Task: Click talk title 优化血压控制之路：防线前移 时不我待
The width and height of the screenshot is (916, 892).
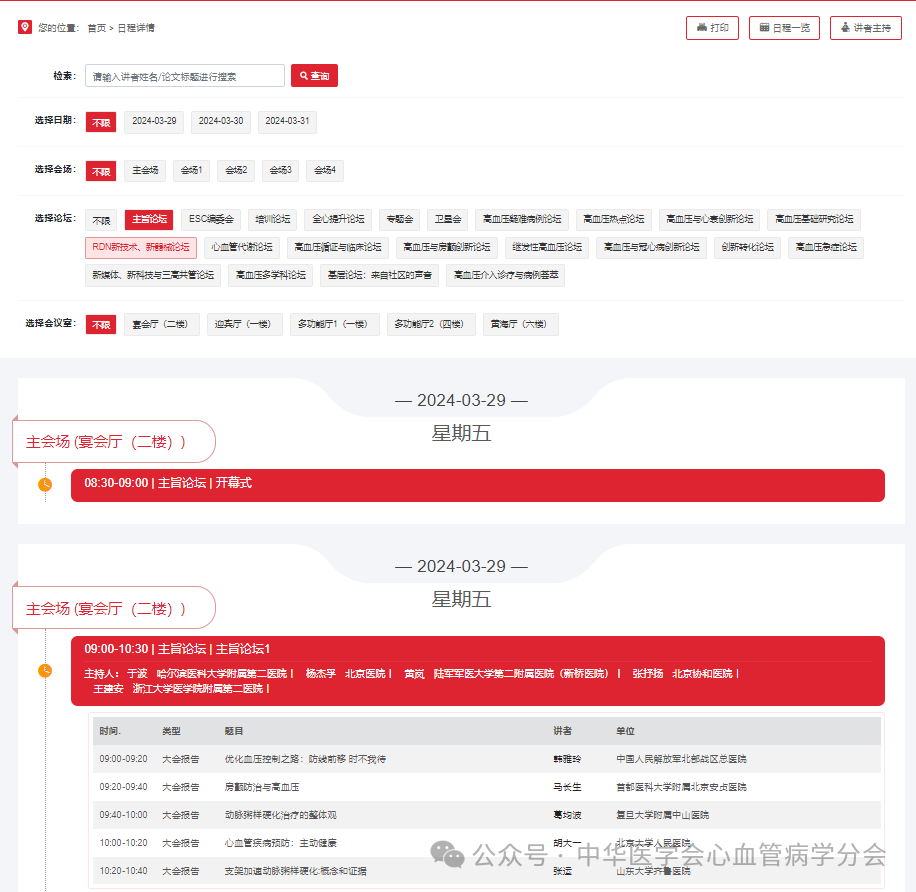Action: click(x=305, y=759)
